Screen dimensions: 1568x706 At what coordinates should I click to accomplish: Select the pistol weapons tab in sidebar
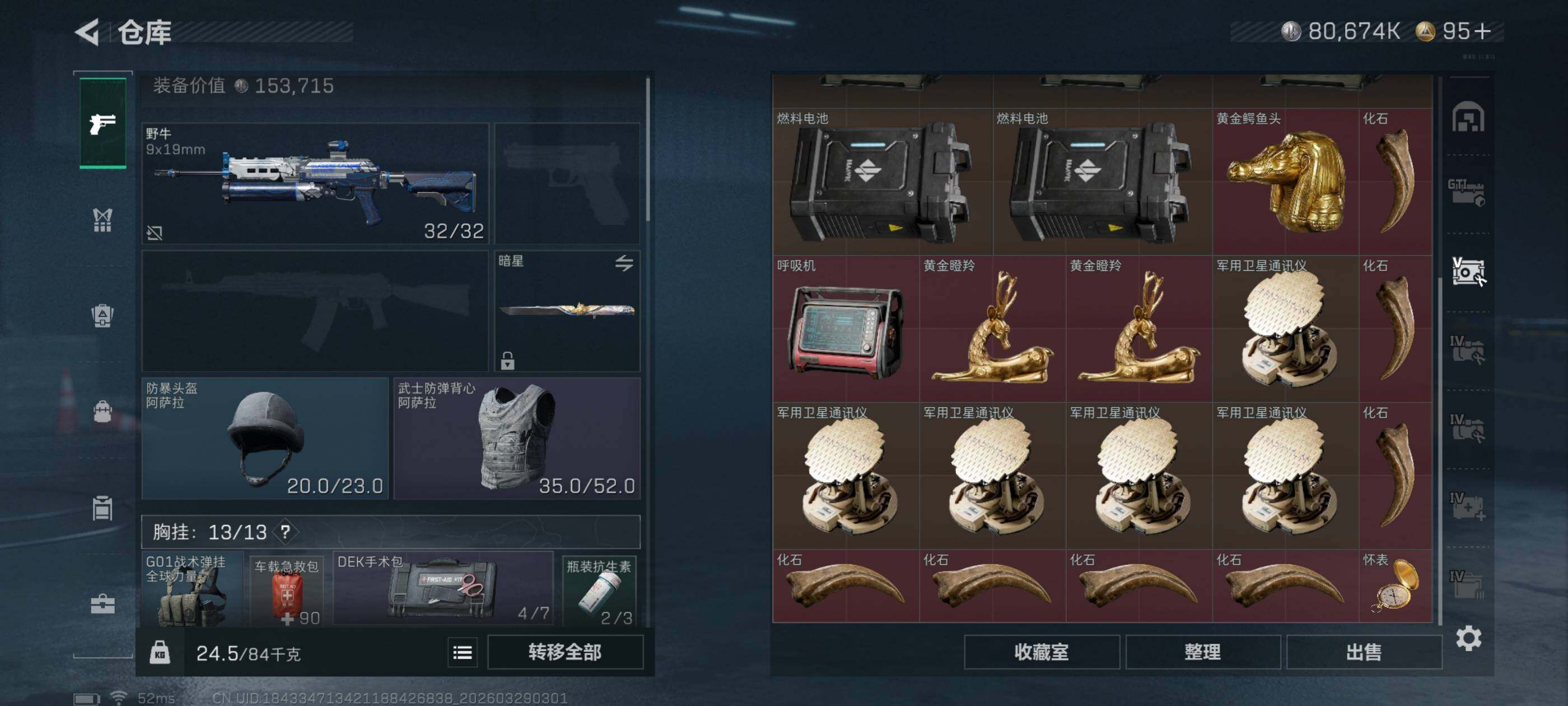(x=102, y=124)
